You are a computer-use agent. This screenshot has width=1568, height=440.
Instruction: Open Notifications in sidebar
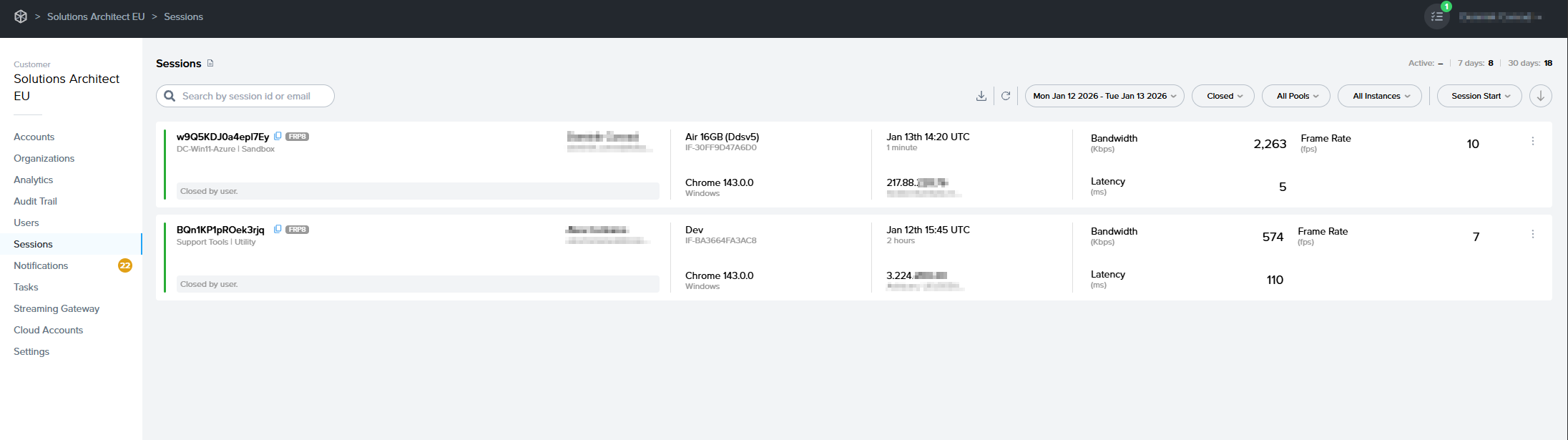[41, 265]
